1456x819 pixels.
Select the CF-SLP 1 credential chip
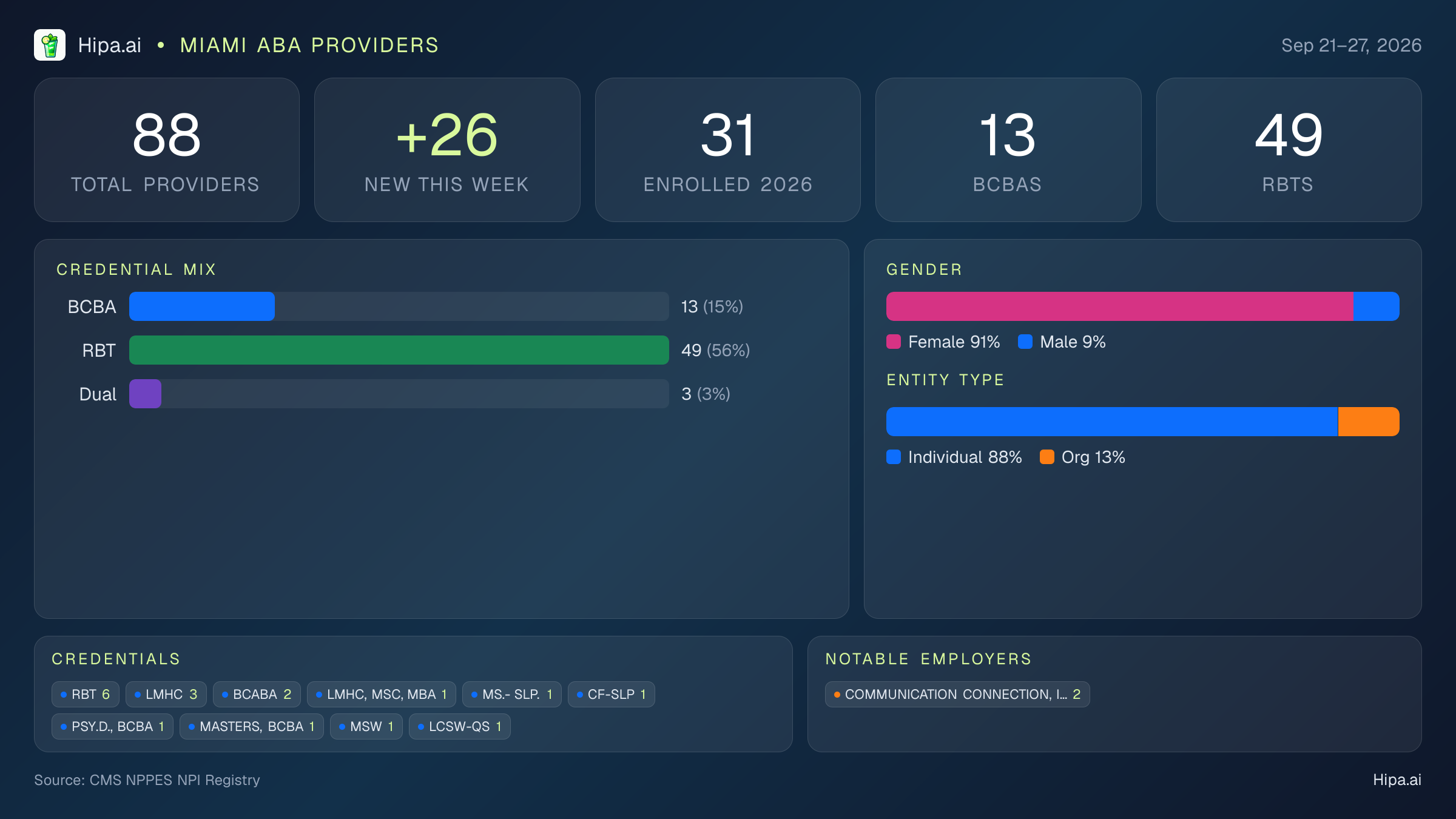pyautogui.click(x=612, y=694)
